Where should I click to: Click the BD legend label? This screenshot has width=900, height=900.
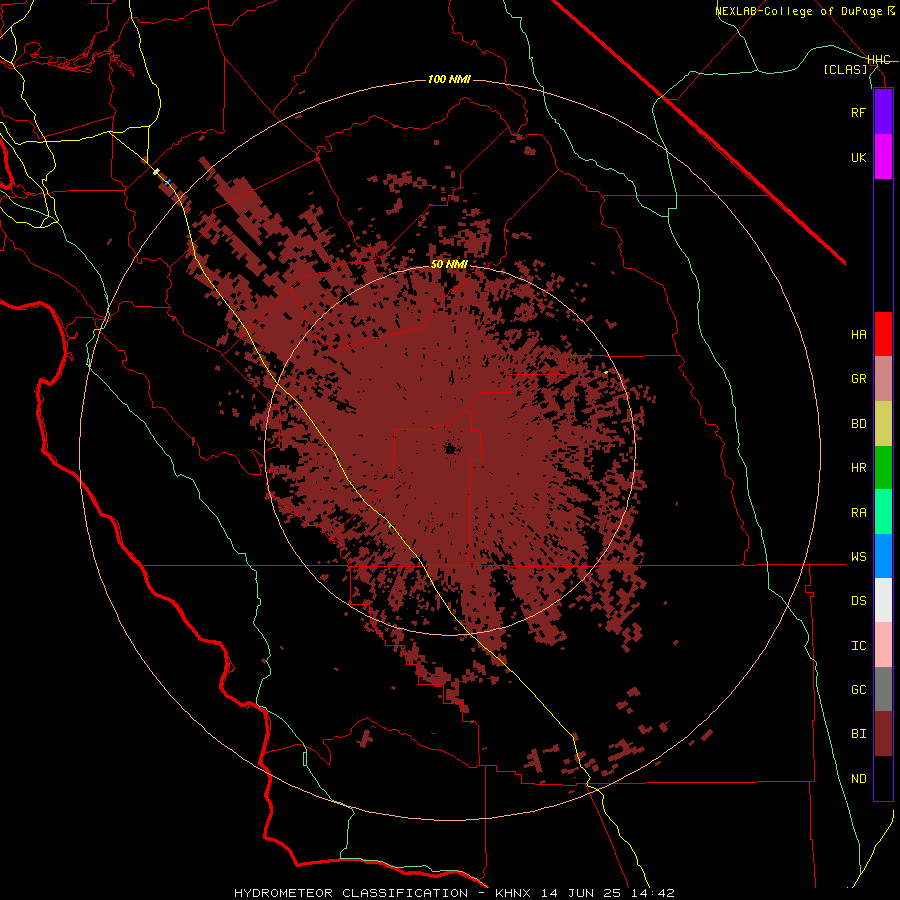pyautogui.click(x=858, y=424)
